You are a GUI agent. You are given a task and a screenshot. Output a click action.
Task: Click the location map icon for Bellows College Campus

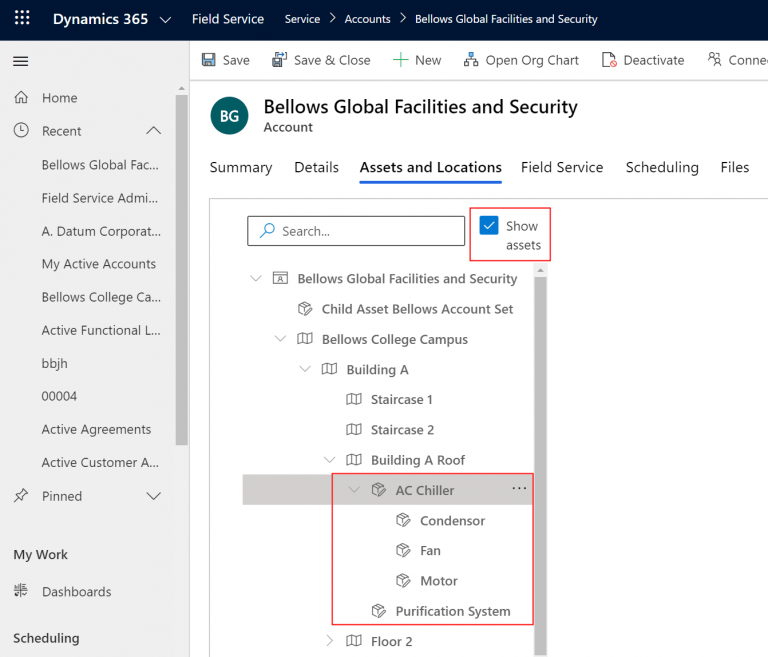click(x=305, y=339)
